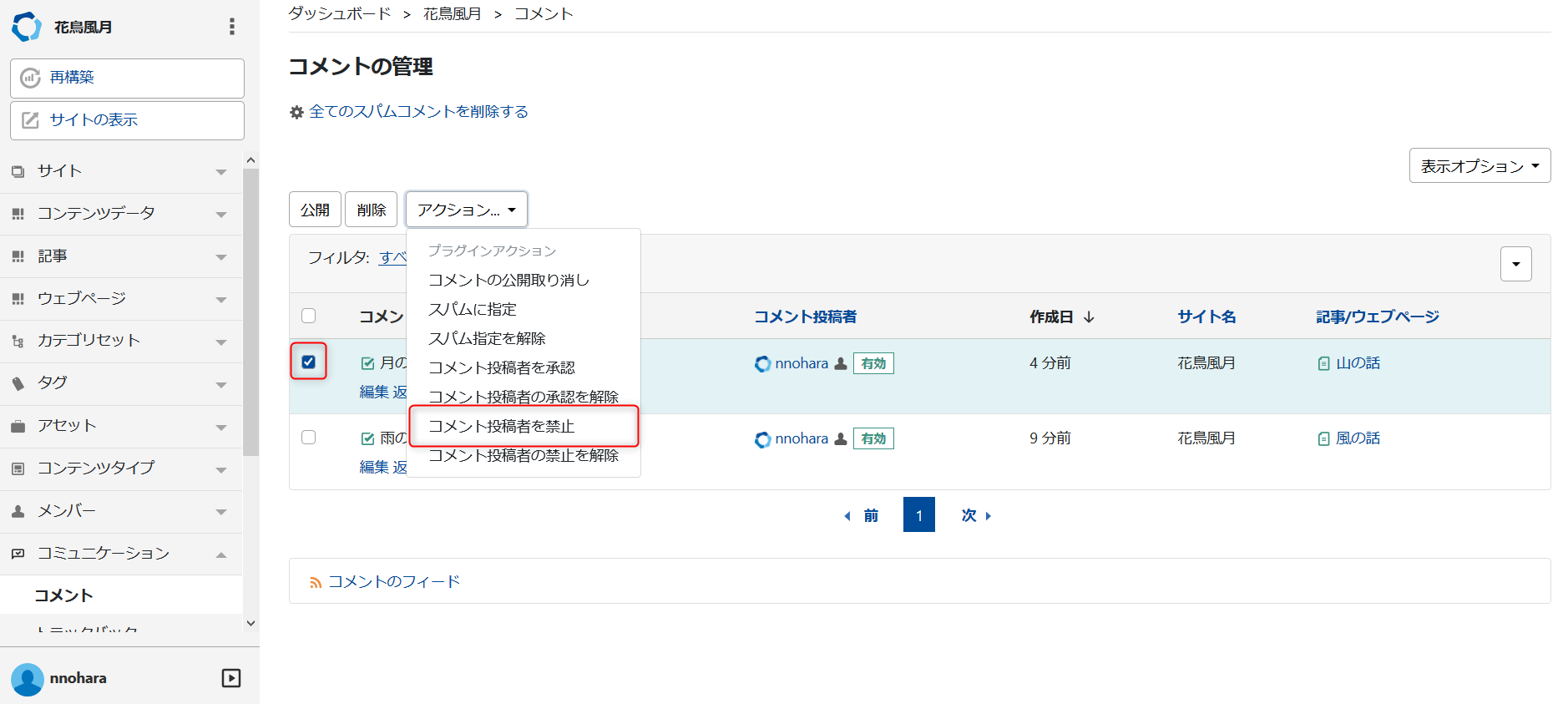Toggle the select-all comments checkbox
The height and width of the screenshot is (704, 1568).
[309, 316]
